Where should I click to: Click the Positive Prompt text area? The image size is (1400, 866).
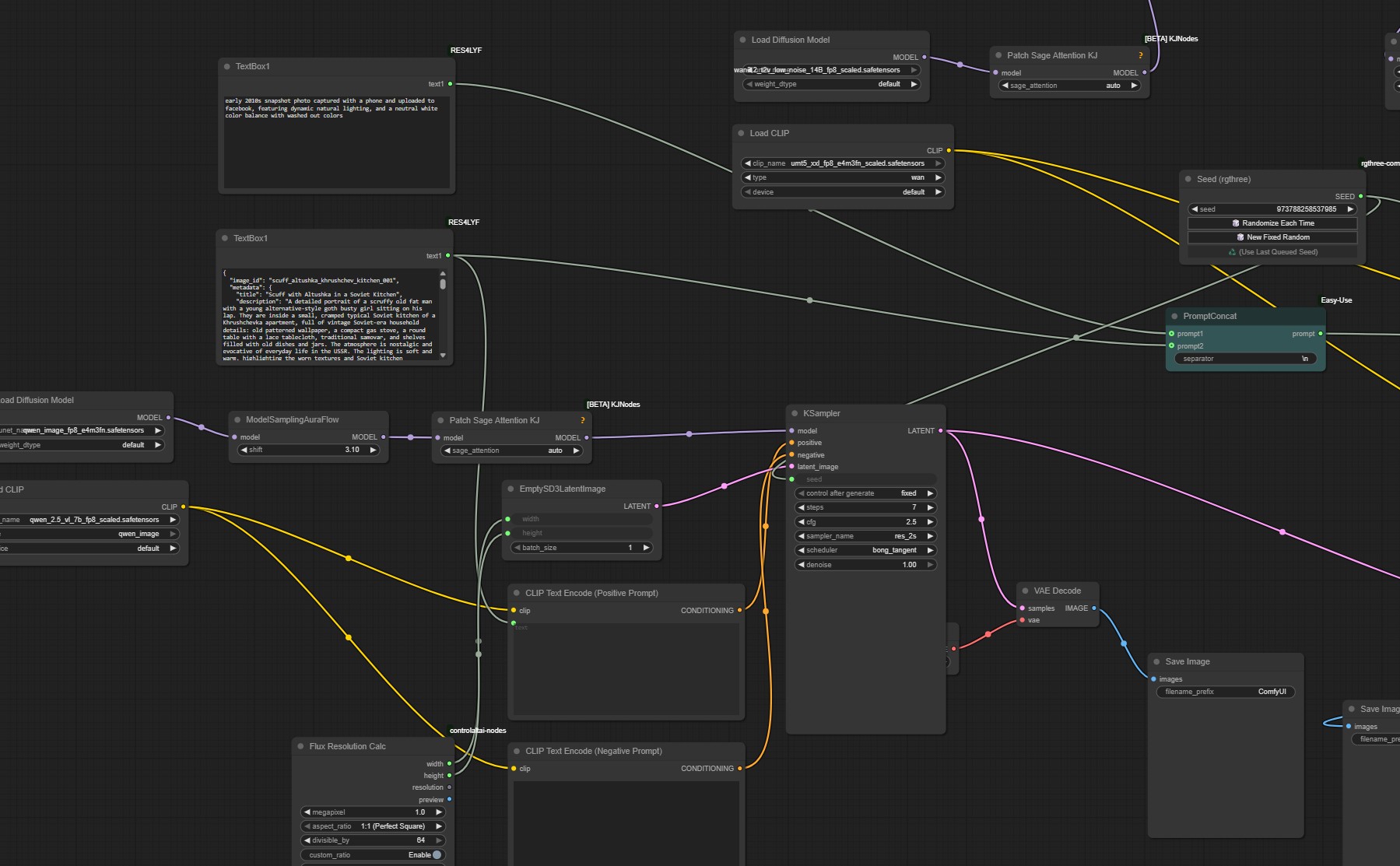pyautogui.click(x=626, y=668)
